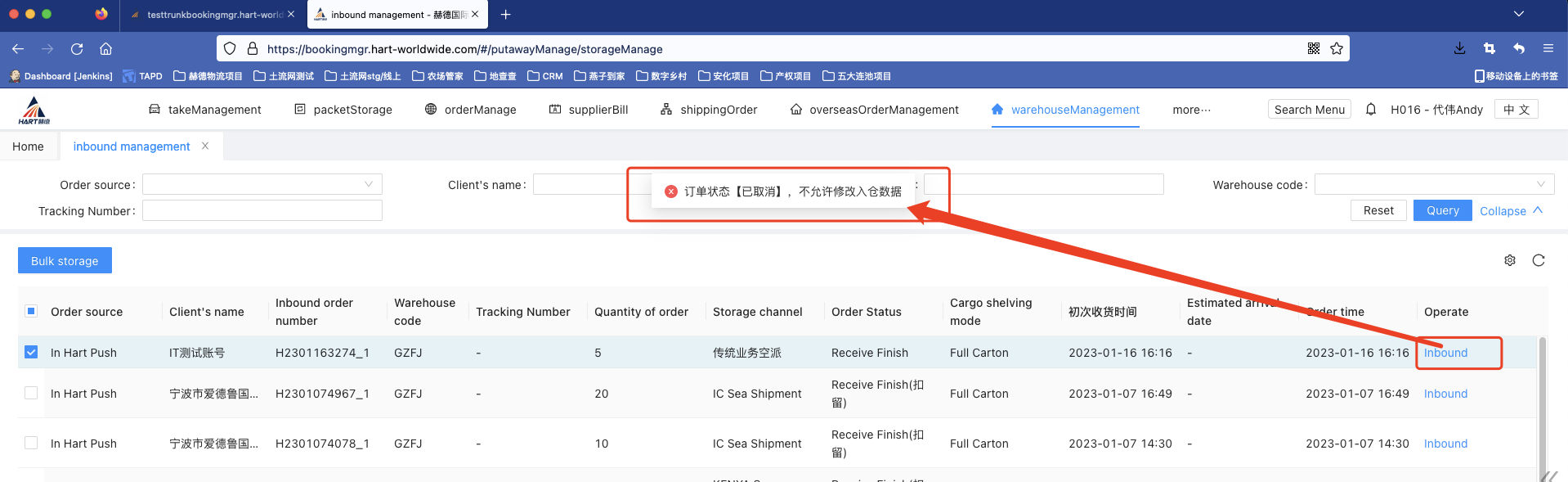Image resolution: width=1568 pixels, height=482 pixels.
Task: Open the orderManage menu
Action: [471, 110]
